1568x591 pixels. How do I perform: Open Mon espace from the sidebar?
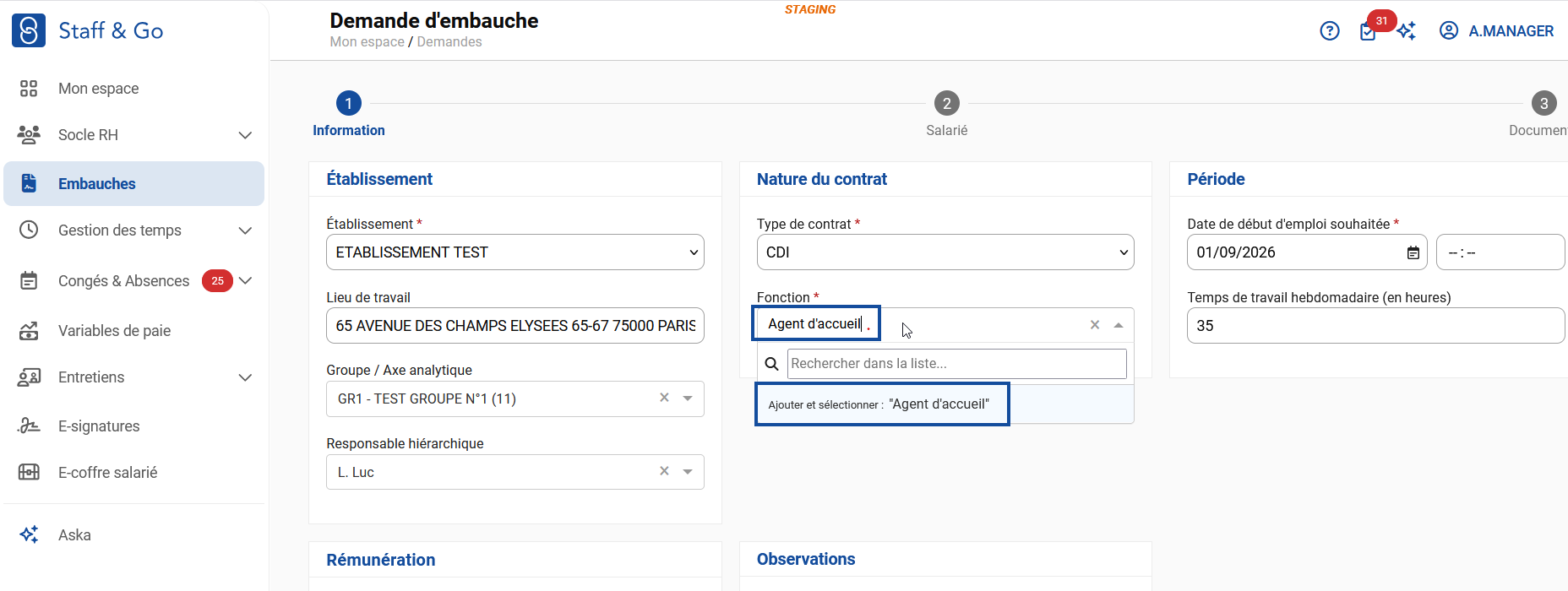[x=98, y=89]
